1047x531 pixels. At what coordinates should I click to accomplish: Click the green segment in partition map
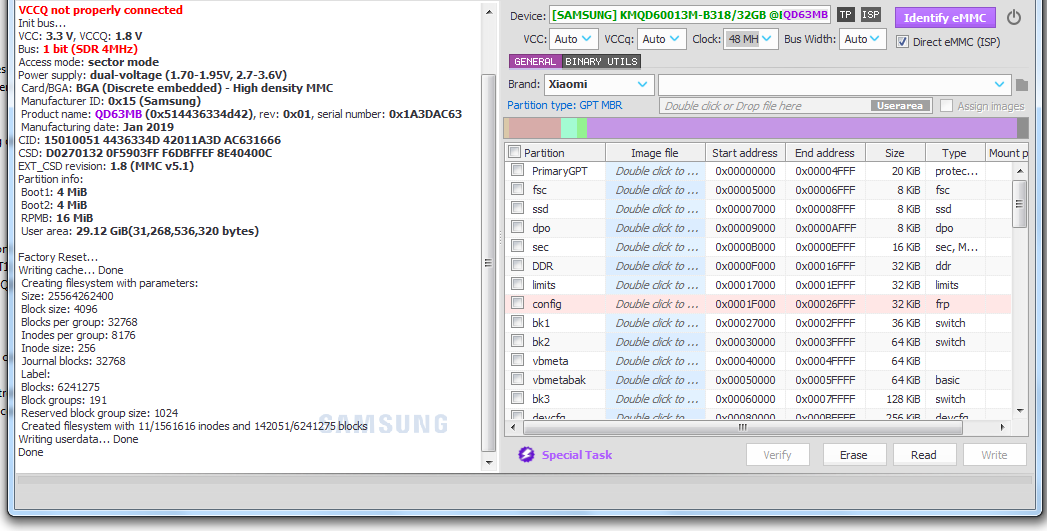coord(582,128)
